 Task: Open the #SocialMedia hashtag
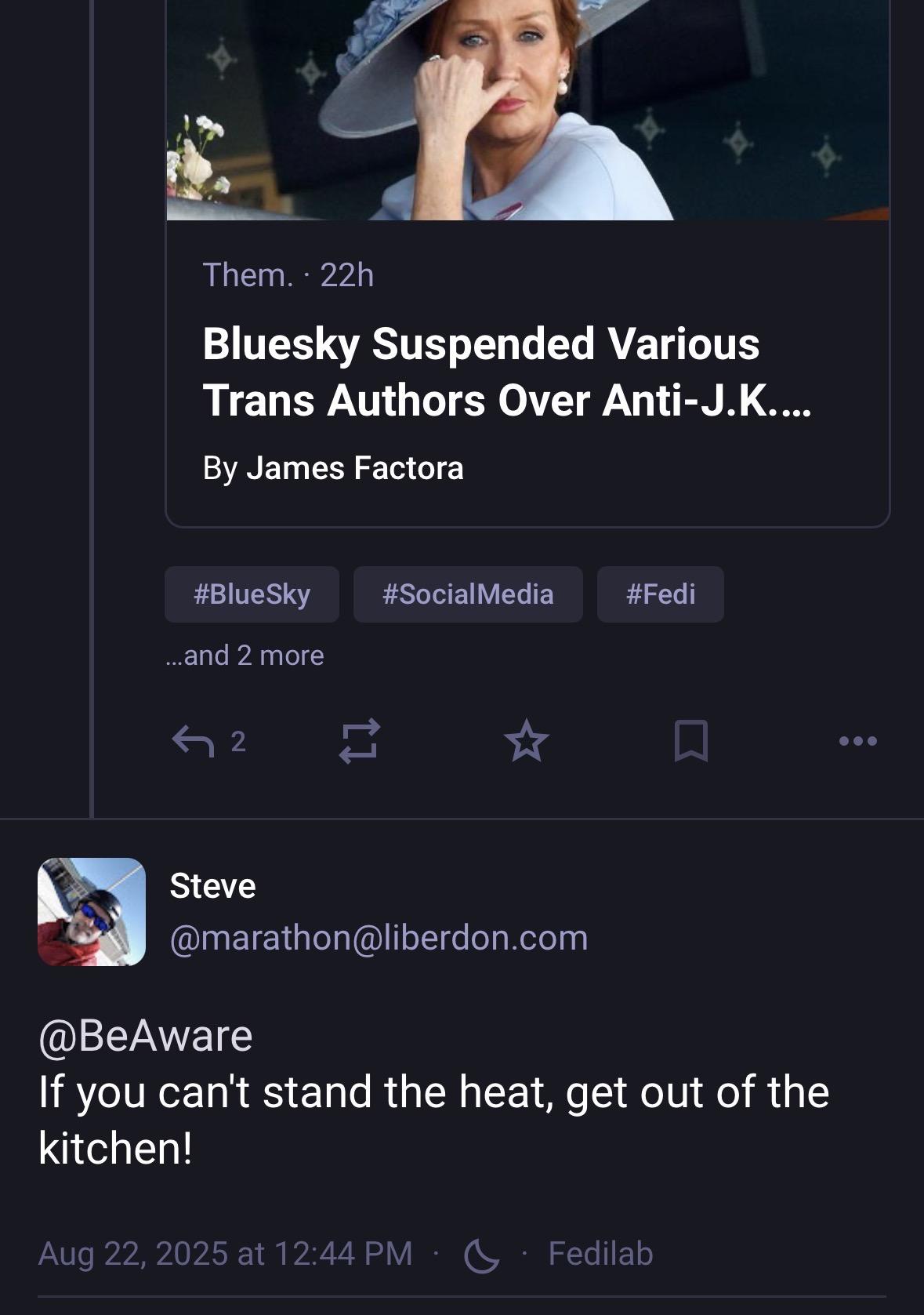(x=468, y=594)
